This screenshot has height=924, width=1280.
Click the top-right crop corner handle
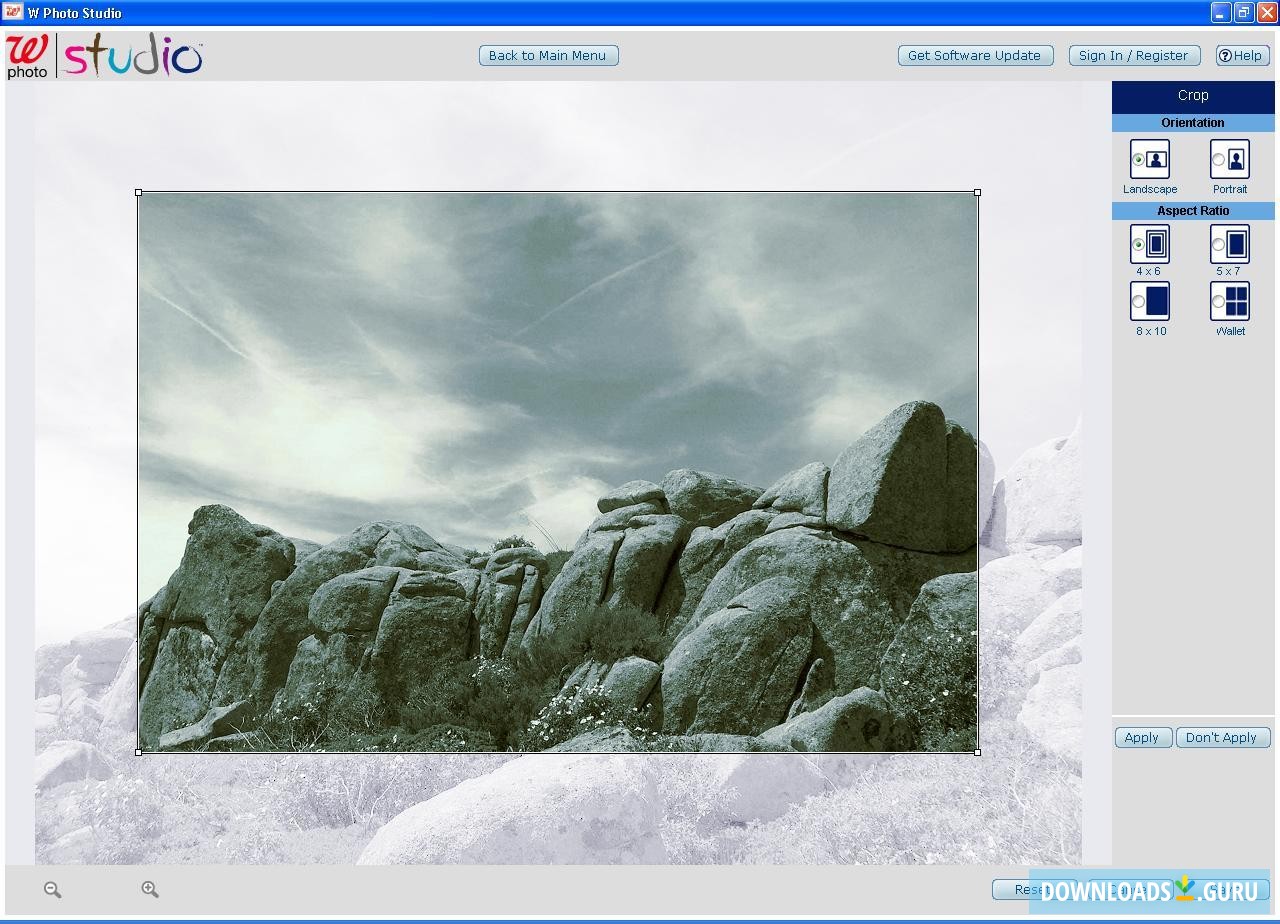pos(977,192)
